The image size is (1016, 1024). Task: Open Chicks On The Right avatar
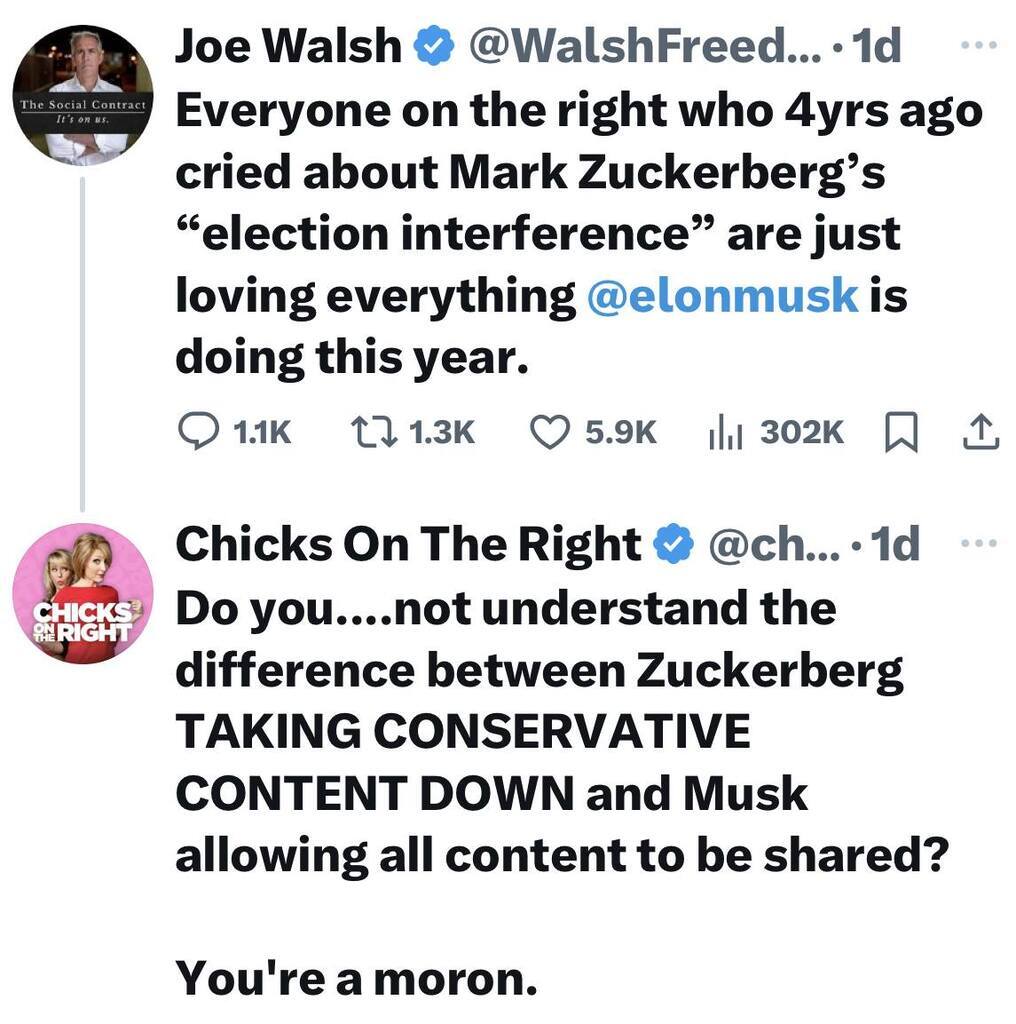click(x=83, y=593)
